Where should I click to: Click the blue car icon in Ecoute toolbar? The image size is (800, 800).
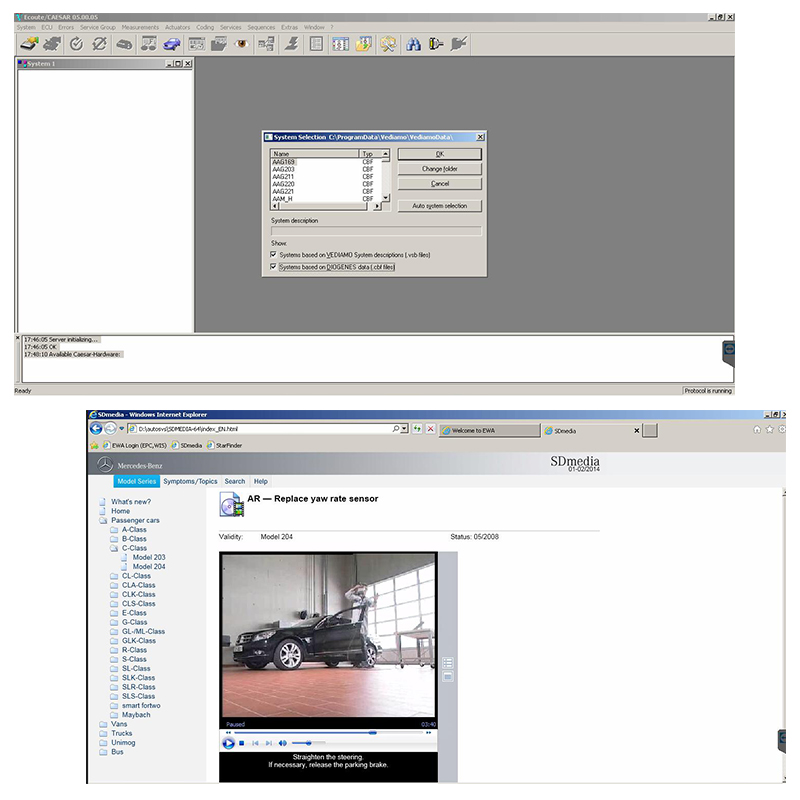[171, 44]
